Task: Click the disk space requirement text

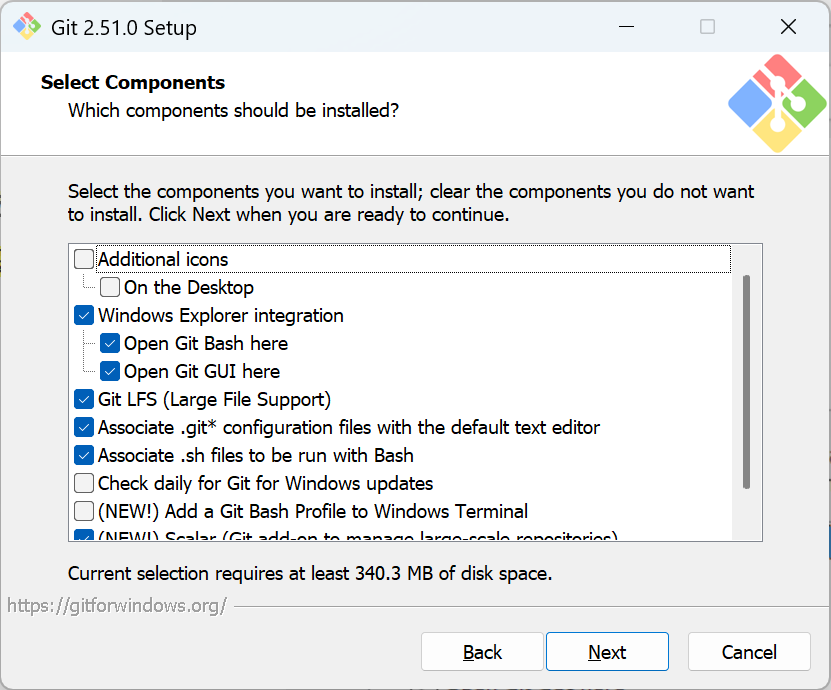Action: [310, 573]
